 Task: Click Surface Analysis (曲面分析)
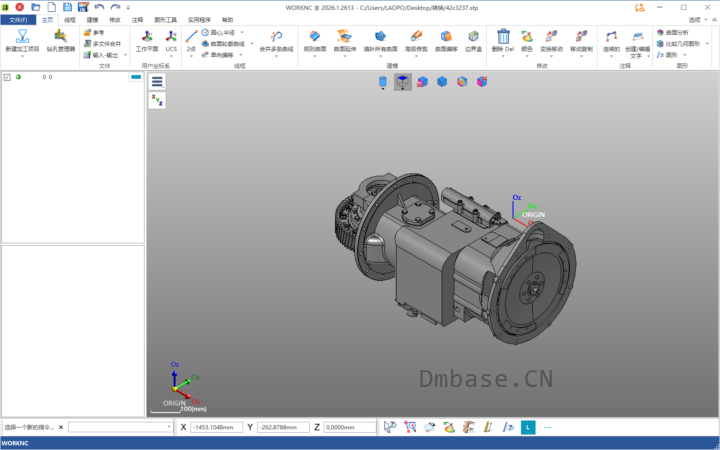coord(673,33)
